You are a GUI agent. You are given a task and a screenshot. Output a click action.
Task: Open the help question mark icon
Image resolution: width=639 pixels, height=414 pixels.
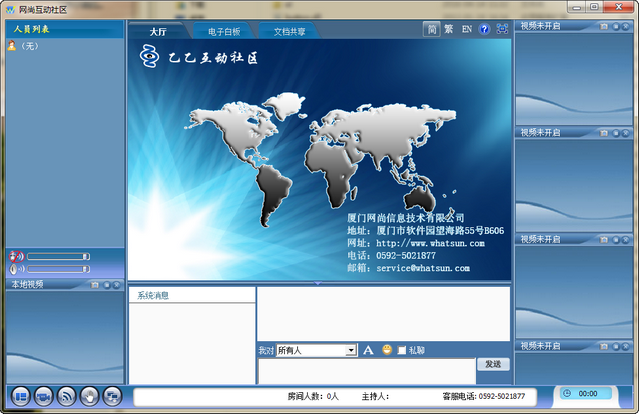pos(484,30)
